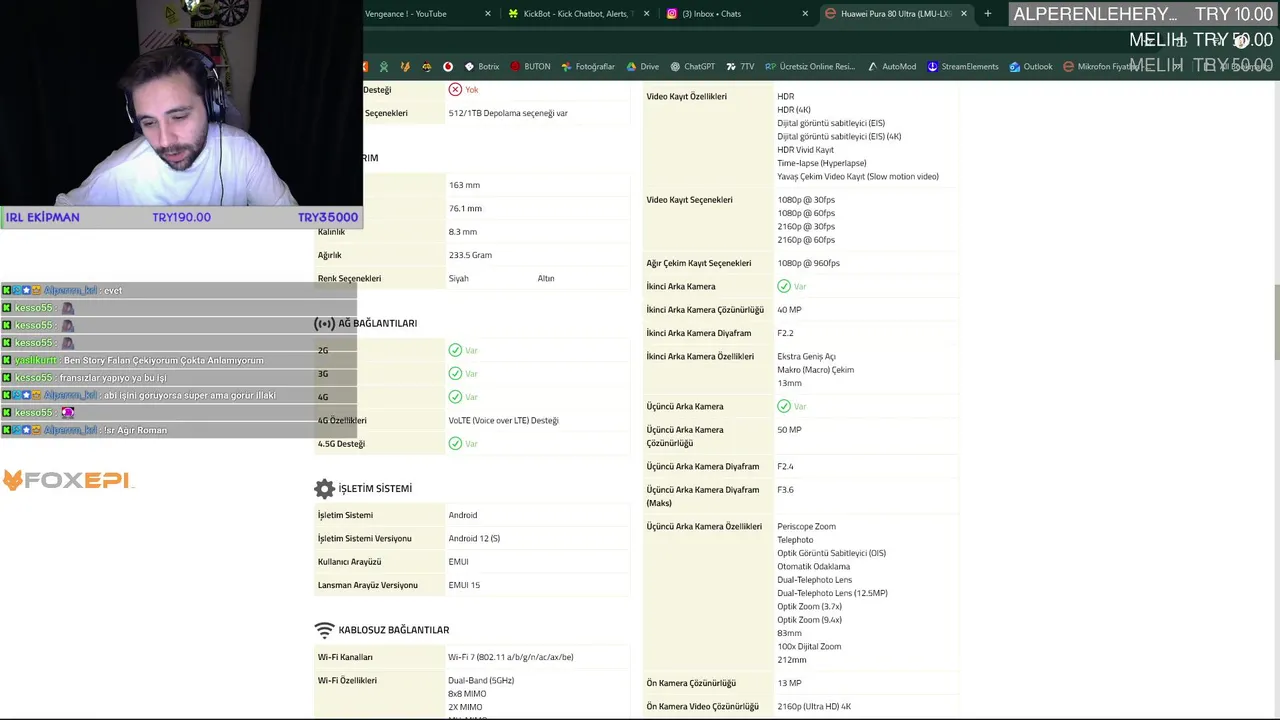The image size is (1280, 720).
Task: Click the Üçüncü Arka Kamera Var checkmark
Action: (x=784, y=406)
